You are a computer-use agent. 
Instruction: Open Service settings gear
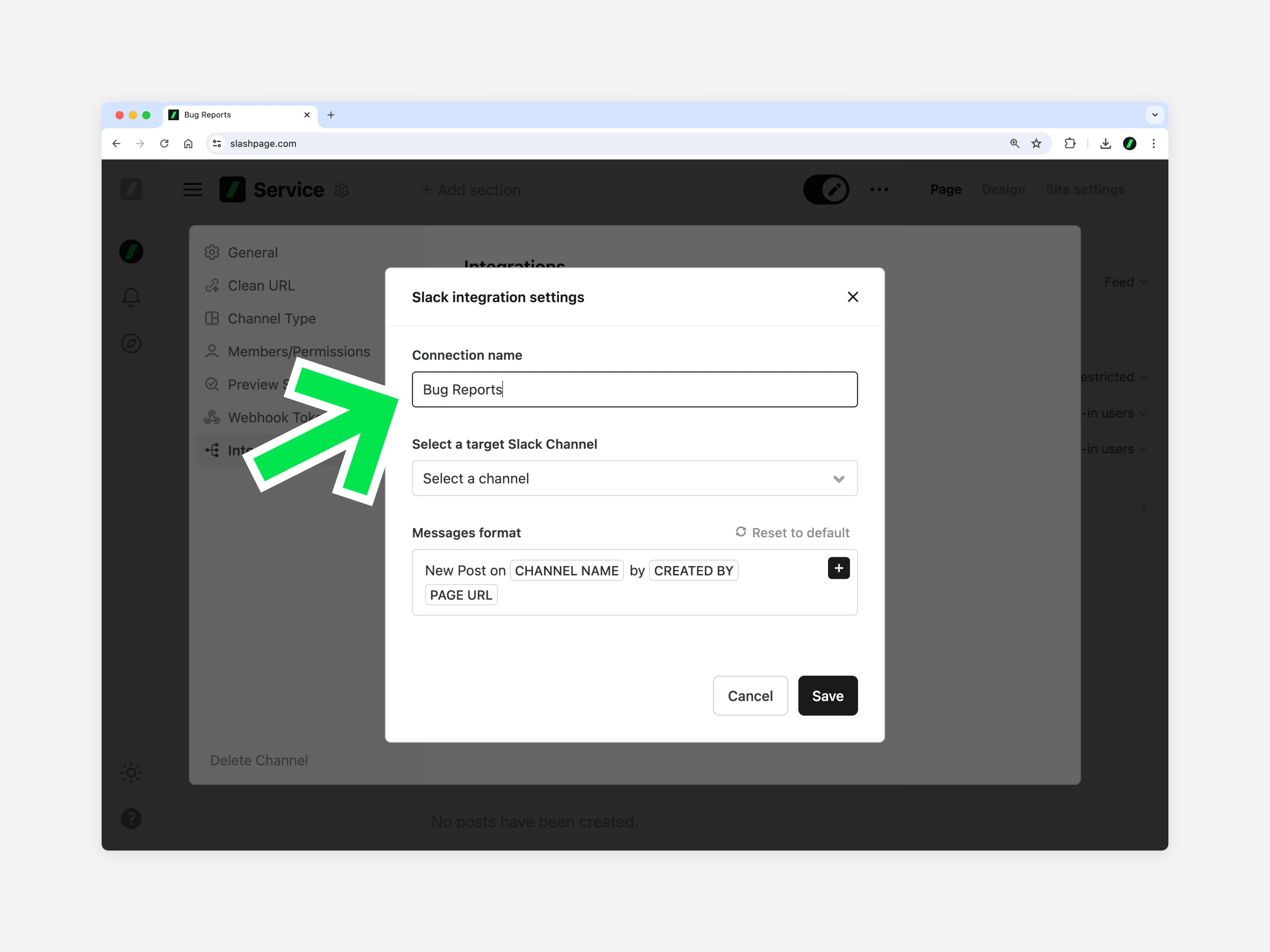[x=342, y=190]
